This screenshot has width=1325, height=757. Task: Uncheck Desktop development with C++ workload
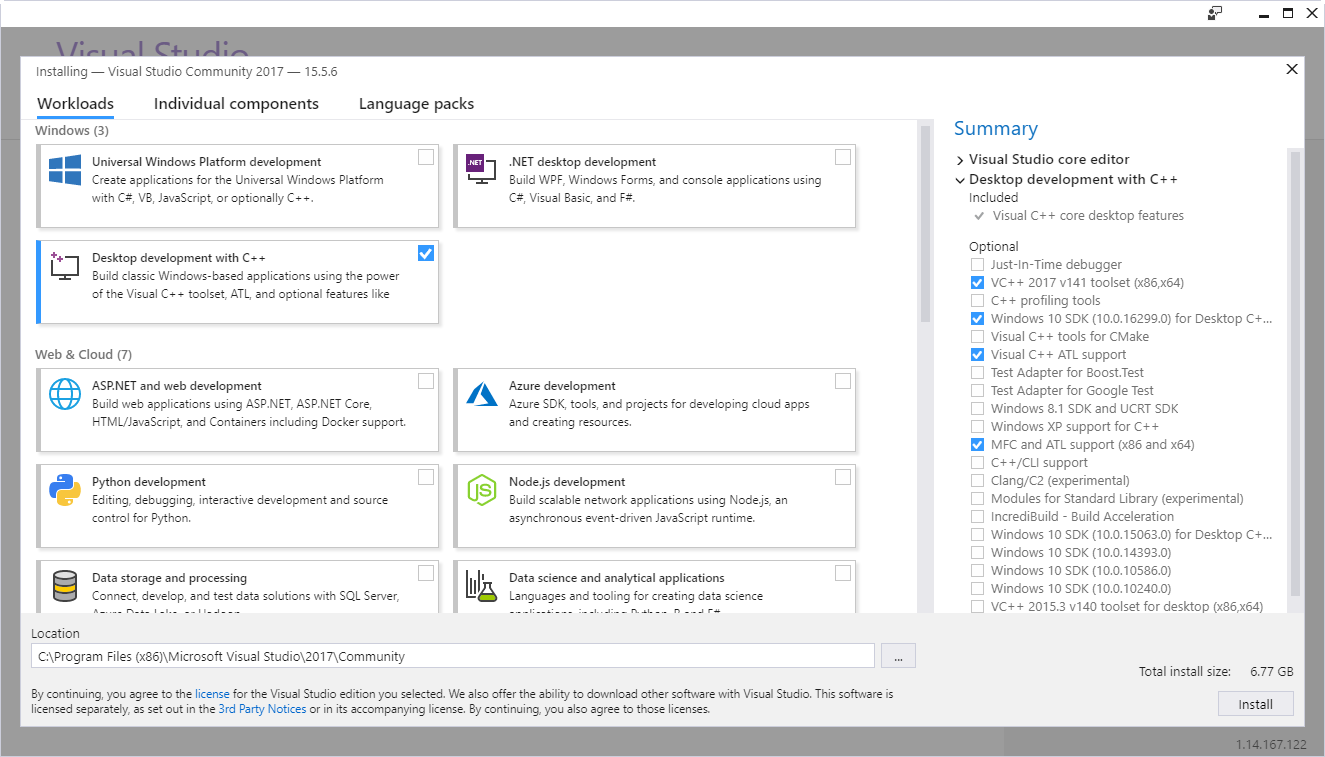426,253
